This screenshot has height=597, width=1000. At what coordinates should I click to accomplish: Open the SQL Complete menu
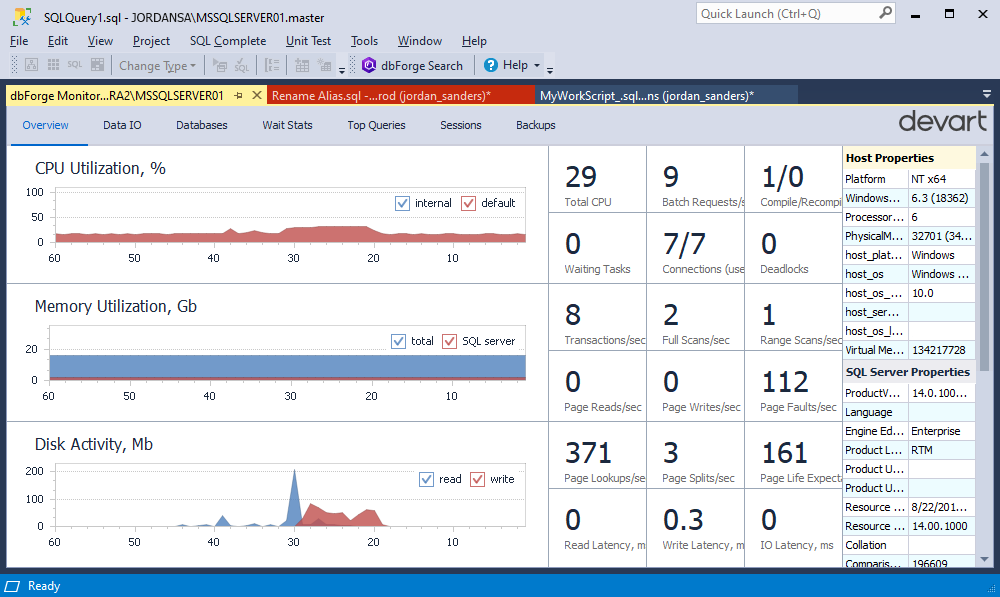point(228,41)
